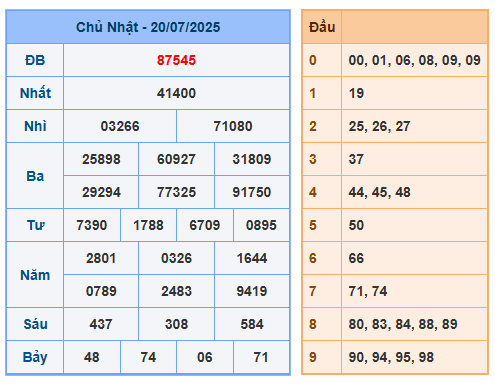
Task: Select the Đầu row label 1
Action: coord(313,93)
